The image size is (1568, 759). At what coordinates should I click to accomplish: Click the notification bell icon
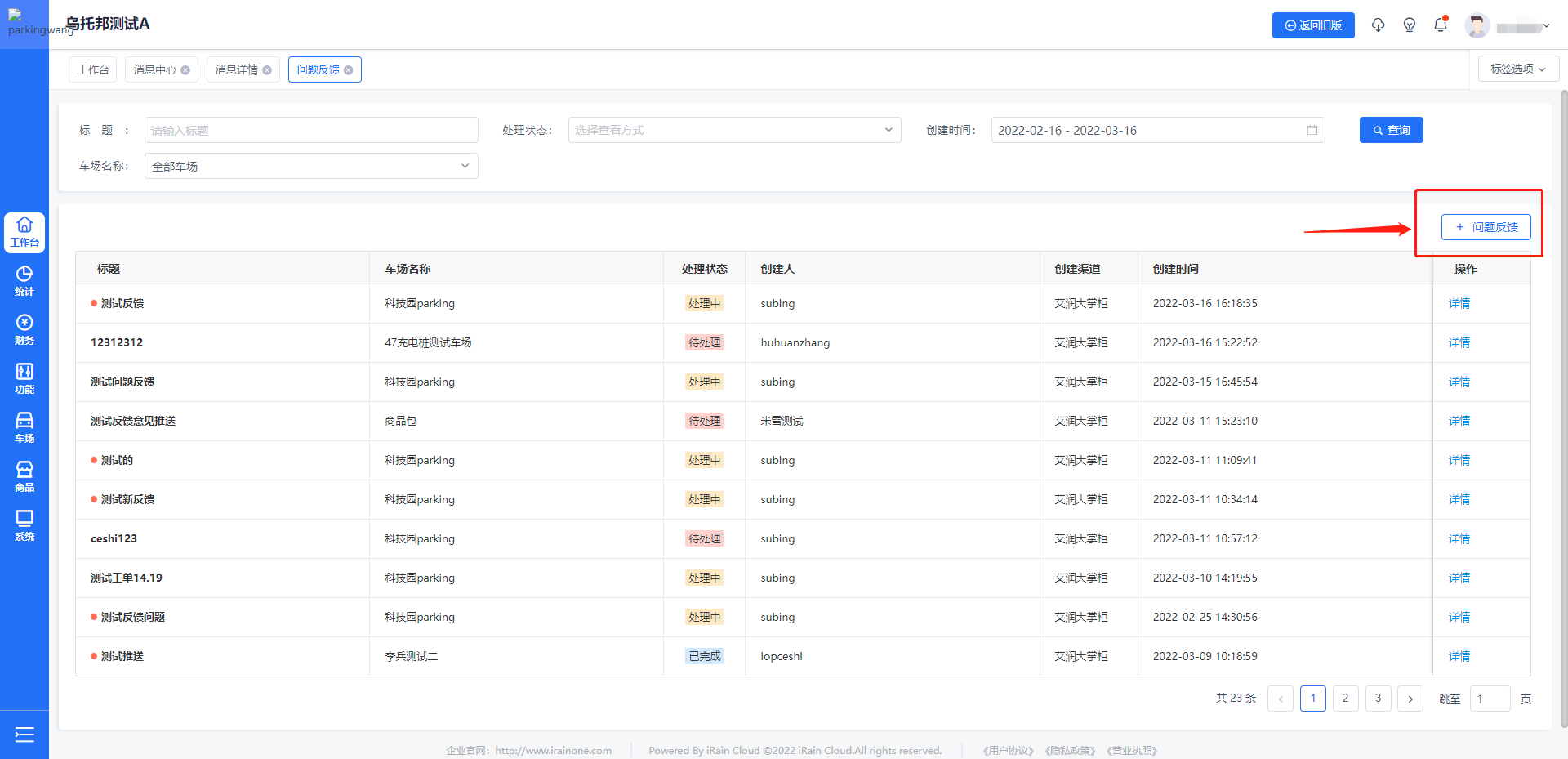pos(1441,25)
